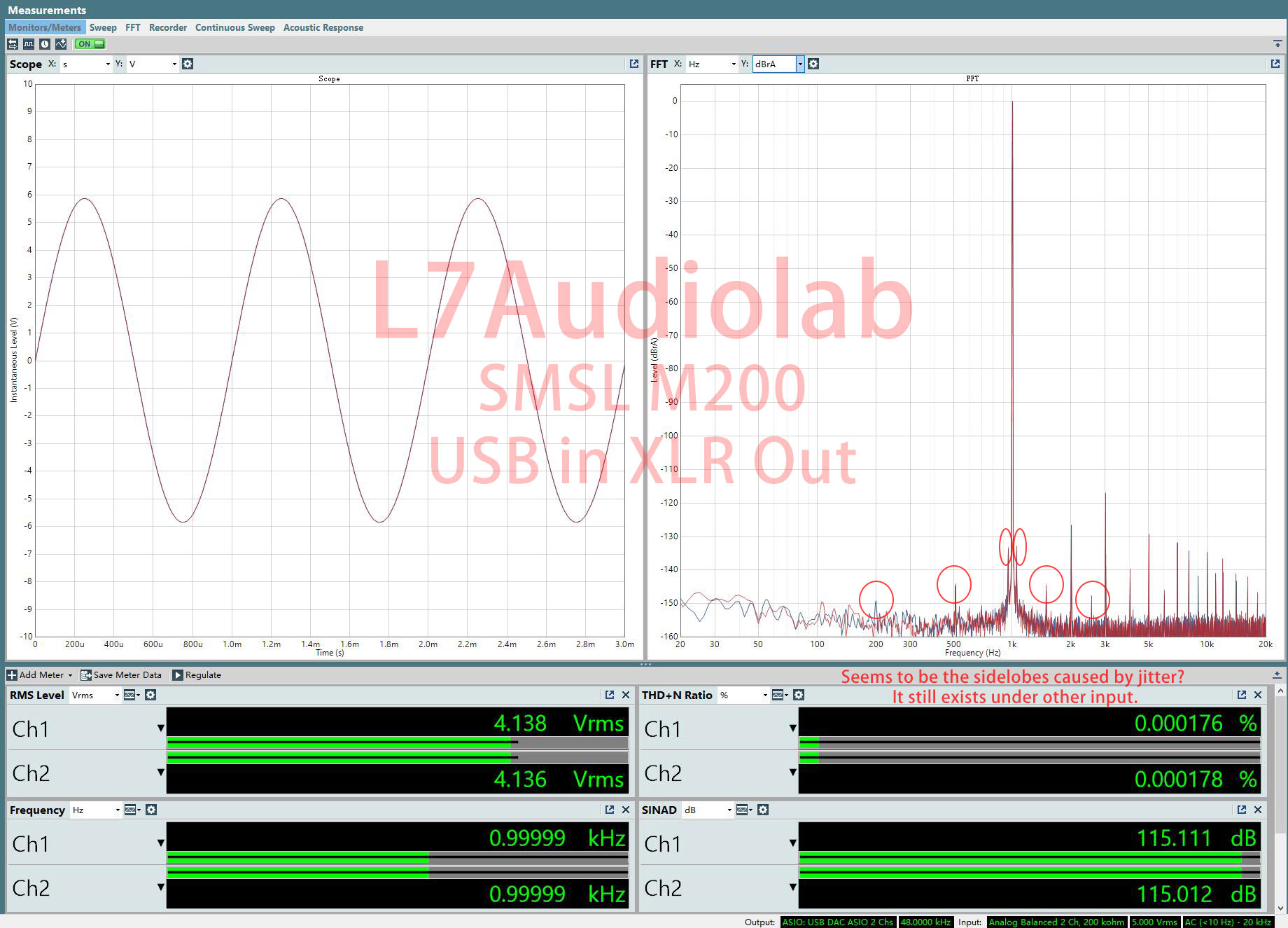
Task: Open Scope settings gear
Action: pos(188,64)
